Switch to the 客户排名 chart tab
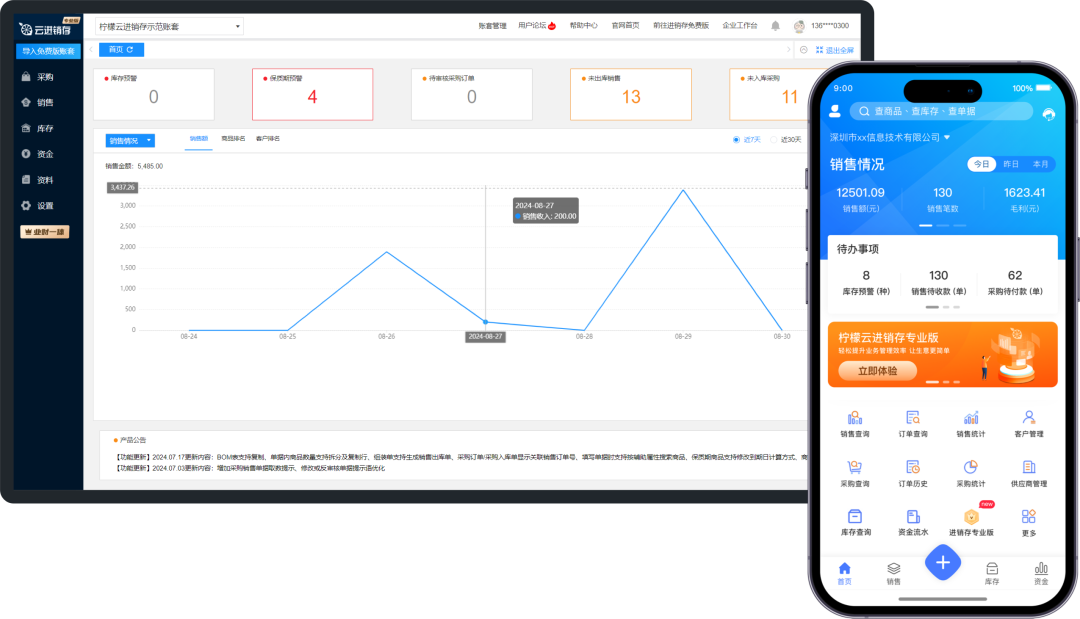Screen dimensions: 1080x619 click(267, 138)
